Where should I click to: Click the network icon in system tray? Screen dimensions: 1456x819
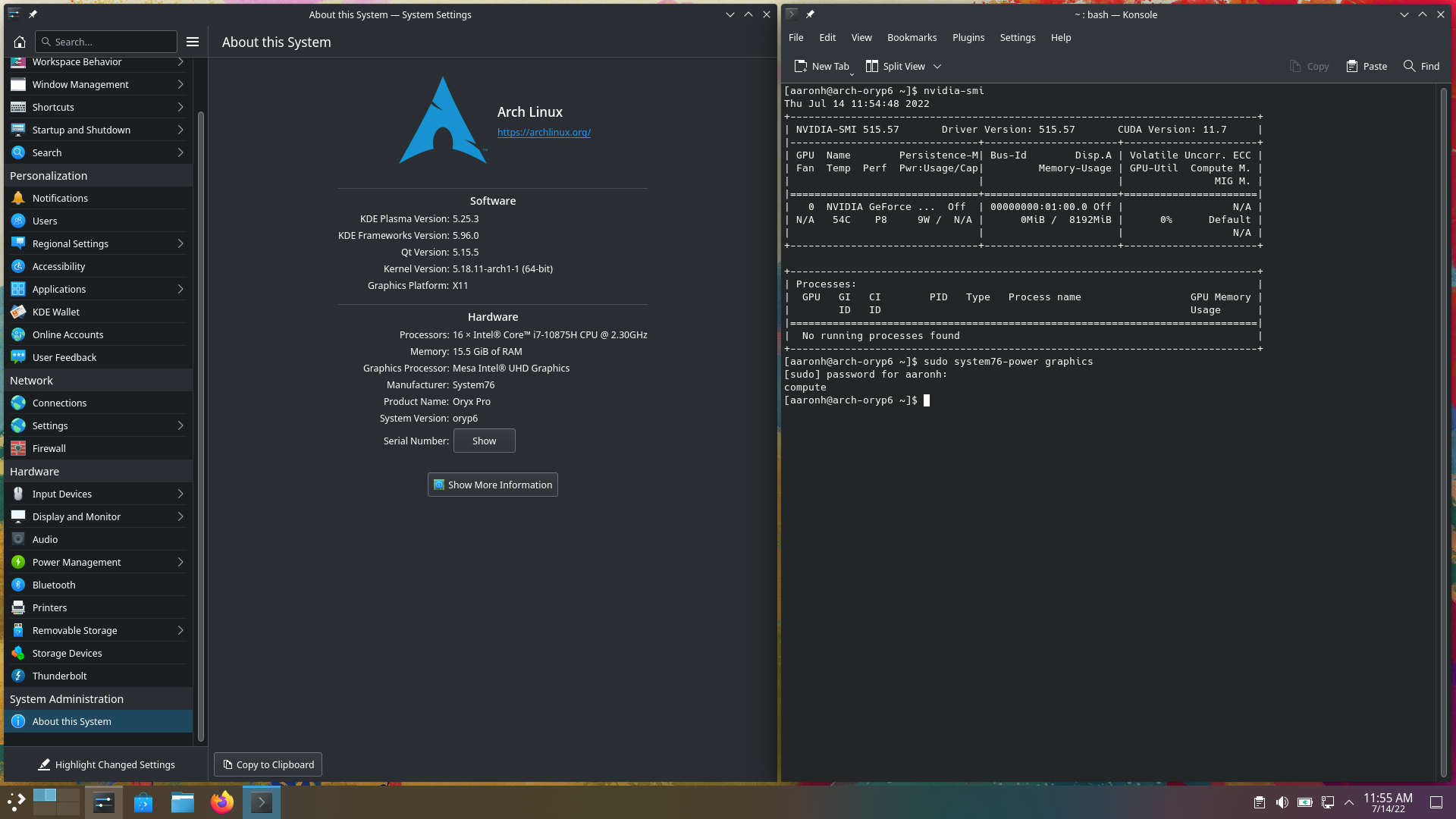pos(1327,802)
